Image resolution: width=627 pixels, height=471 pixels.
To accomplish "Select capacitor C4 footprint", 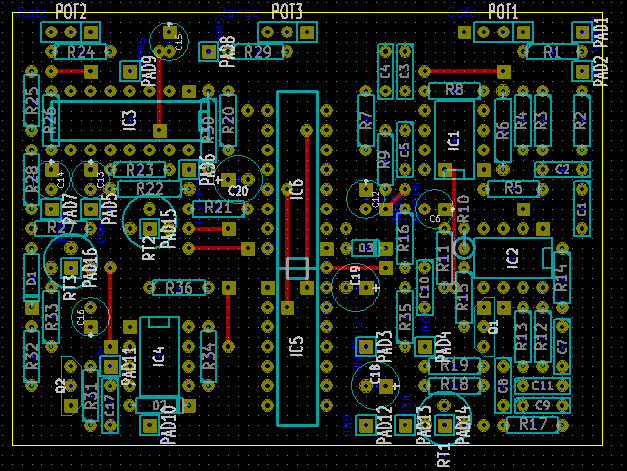I will tap(385, 72).
